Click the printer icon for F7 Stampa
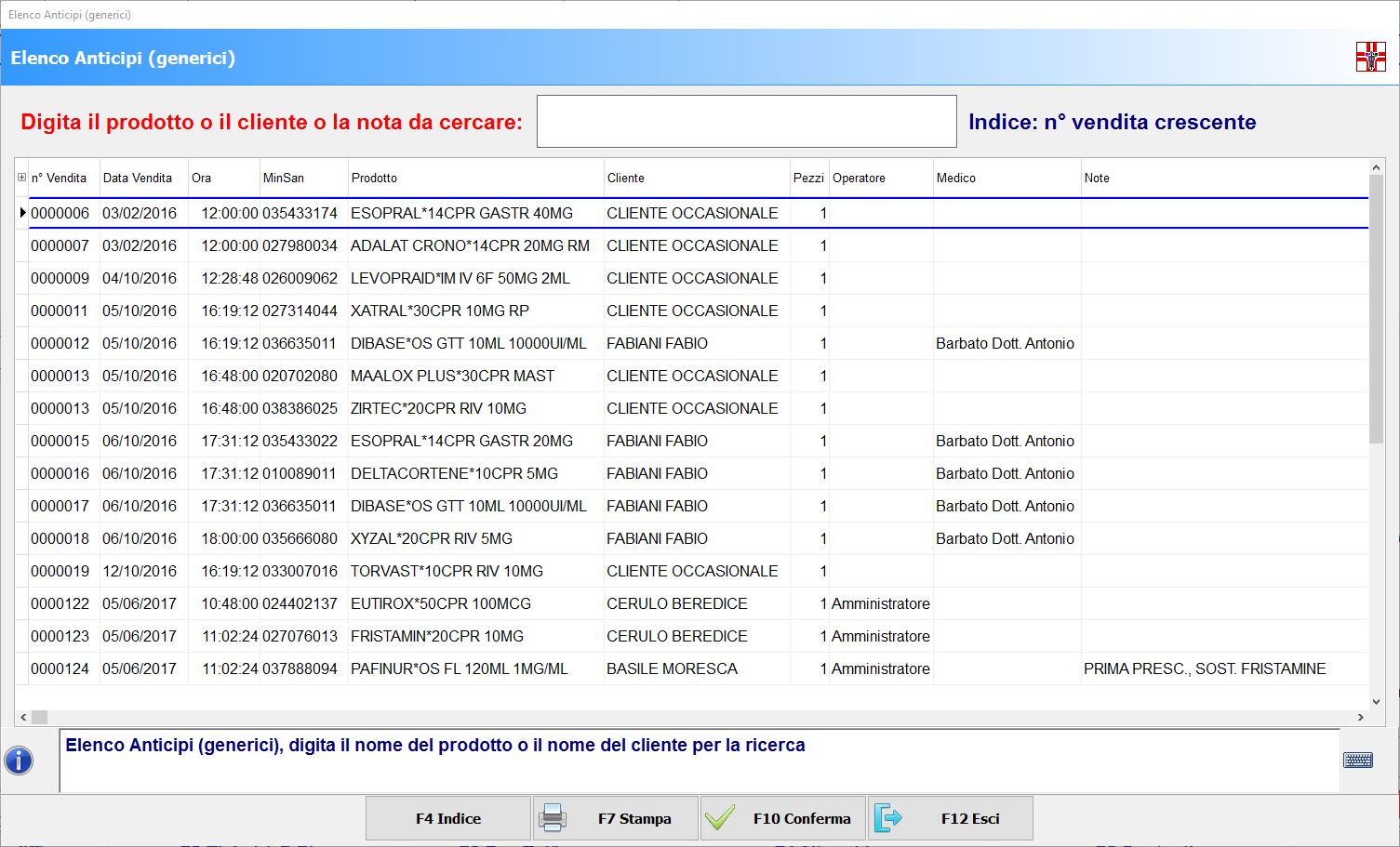The width and height of the screenshot is (1400, 847). pyautogui.click(x=553, y=818)
